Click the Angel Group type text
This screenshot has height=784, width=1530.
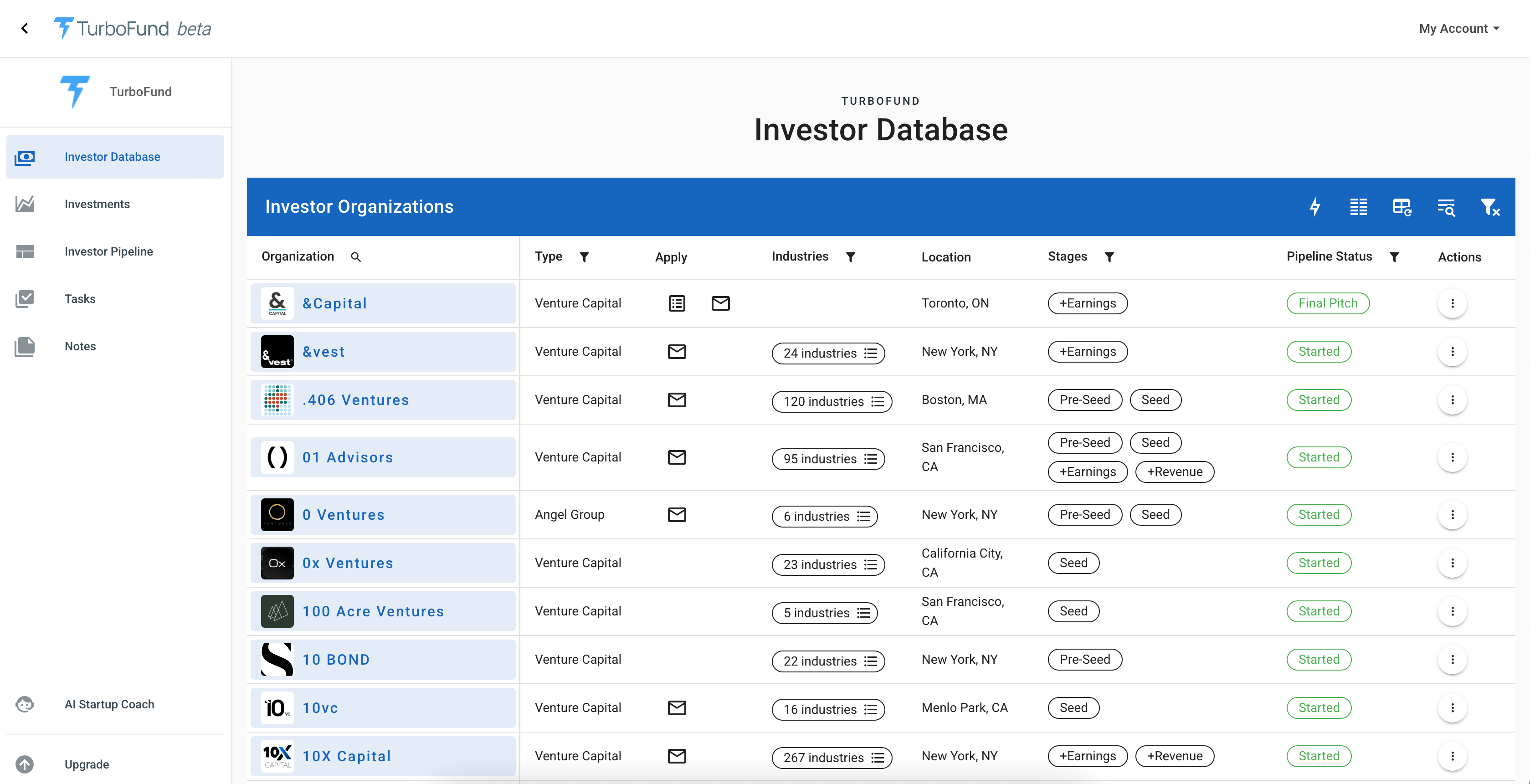tap(570, 514)
